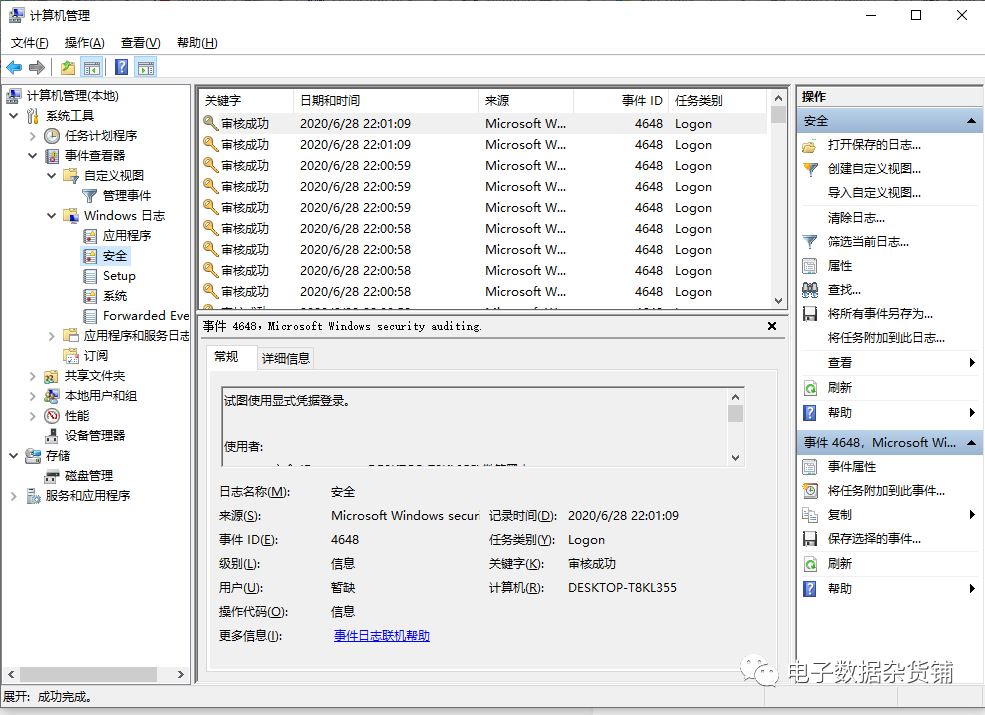Click the forward arrow icon in toolbar
The image size is (985, 715).
[36, 66]
